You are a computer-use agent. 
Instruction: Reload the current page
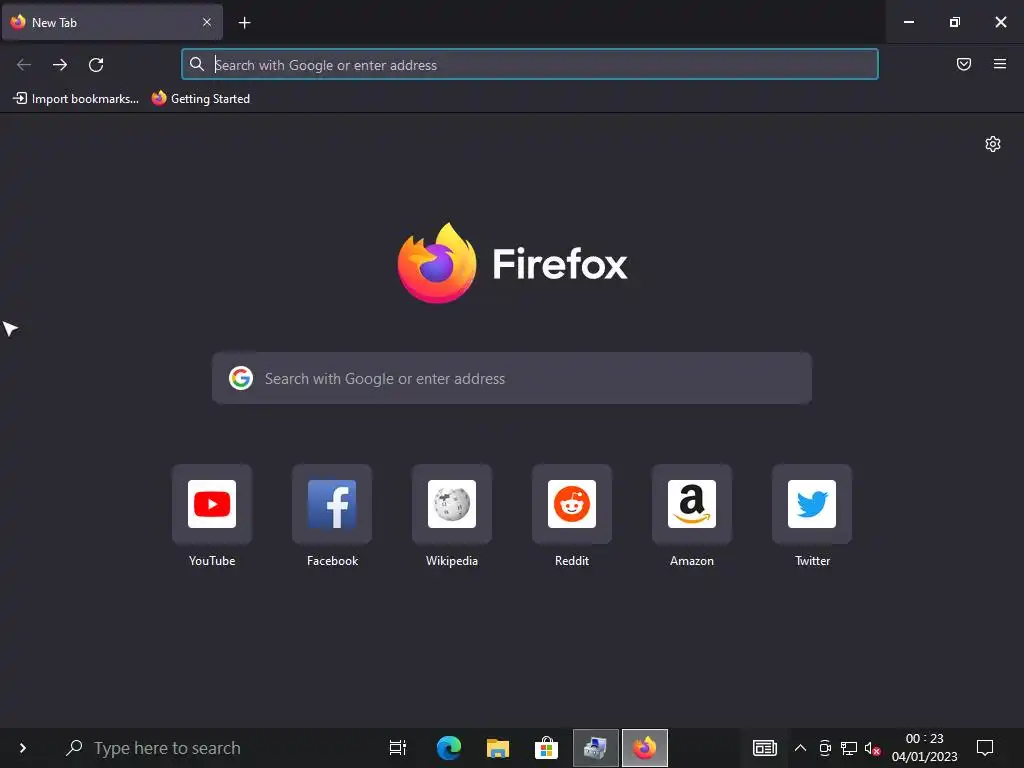point(96,65)
